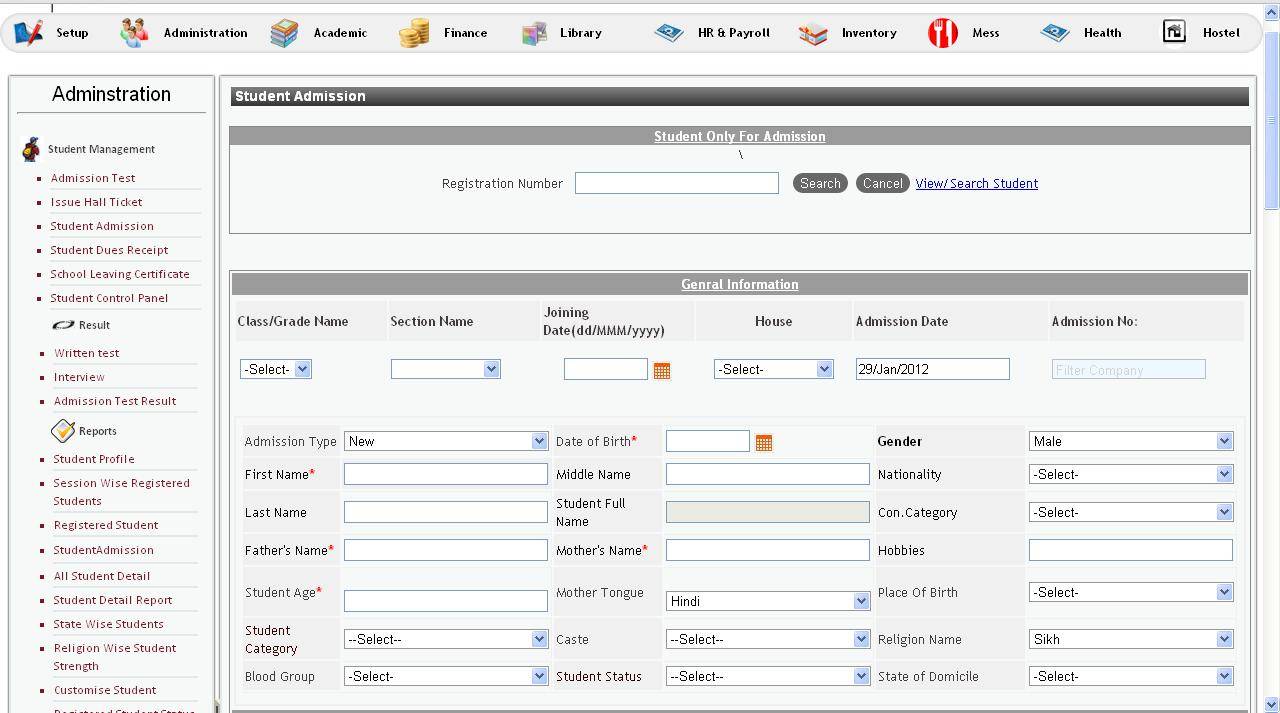Open the State of Domicile dropdown
Viewport: 1280px width, 713px height.
(x=1131, y=676)
